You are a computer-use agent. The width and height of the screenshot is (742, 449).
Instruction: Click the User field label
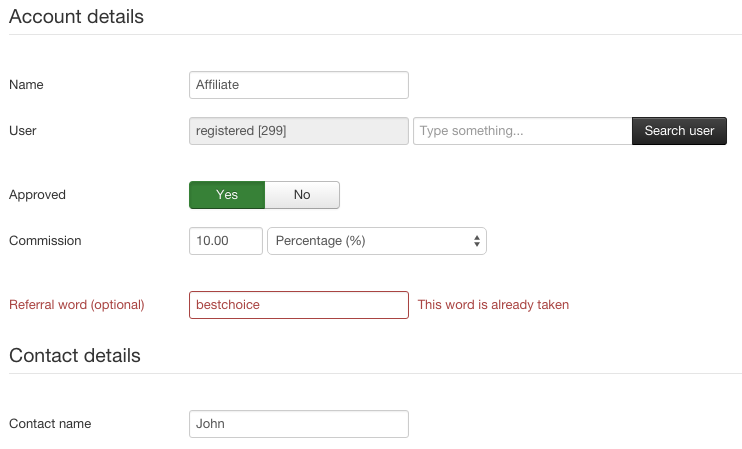click(x=23, y=131)
